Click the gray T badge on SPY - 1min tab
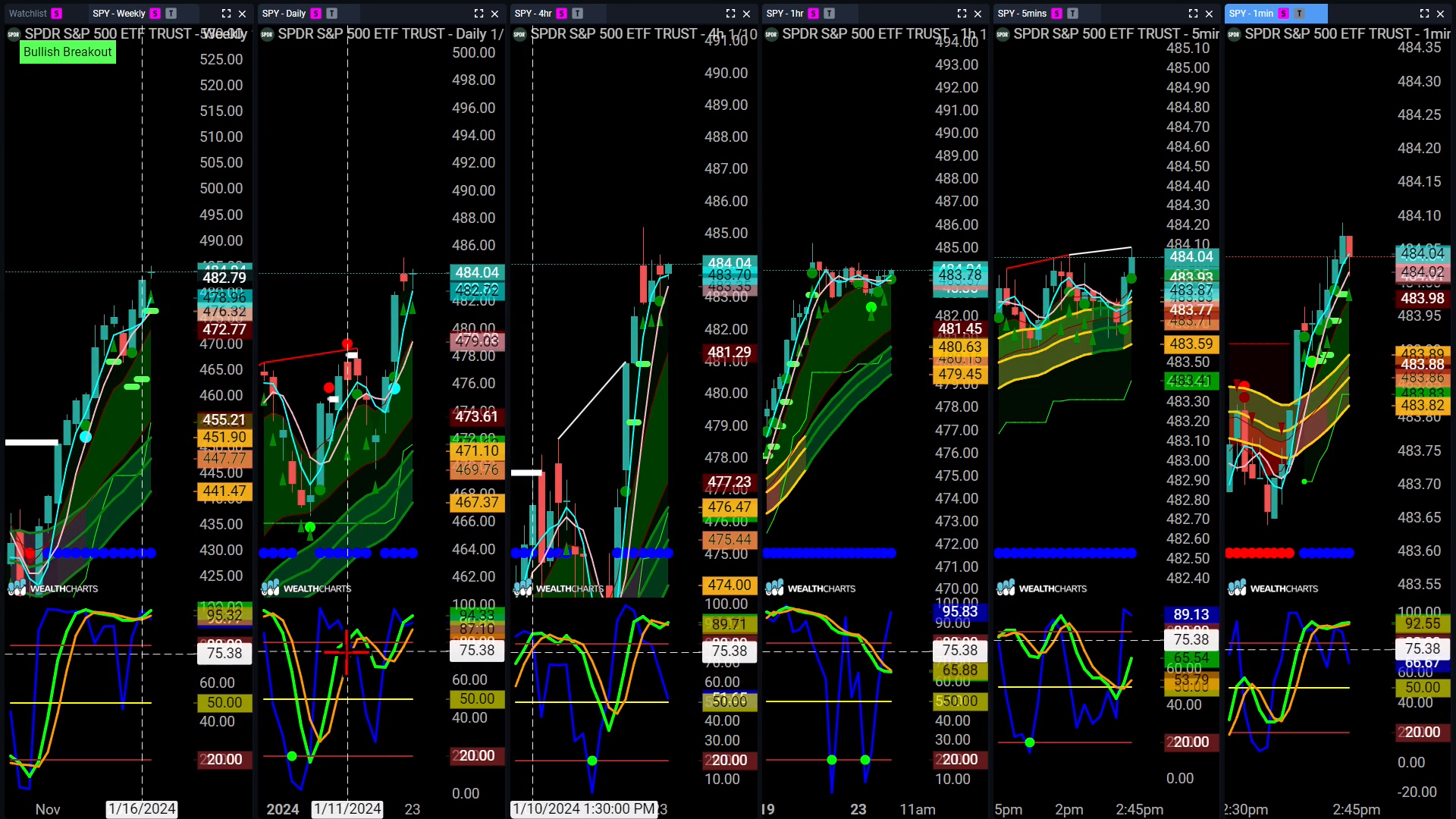This screenshot has height=819, width=1456. [1300, 14]
